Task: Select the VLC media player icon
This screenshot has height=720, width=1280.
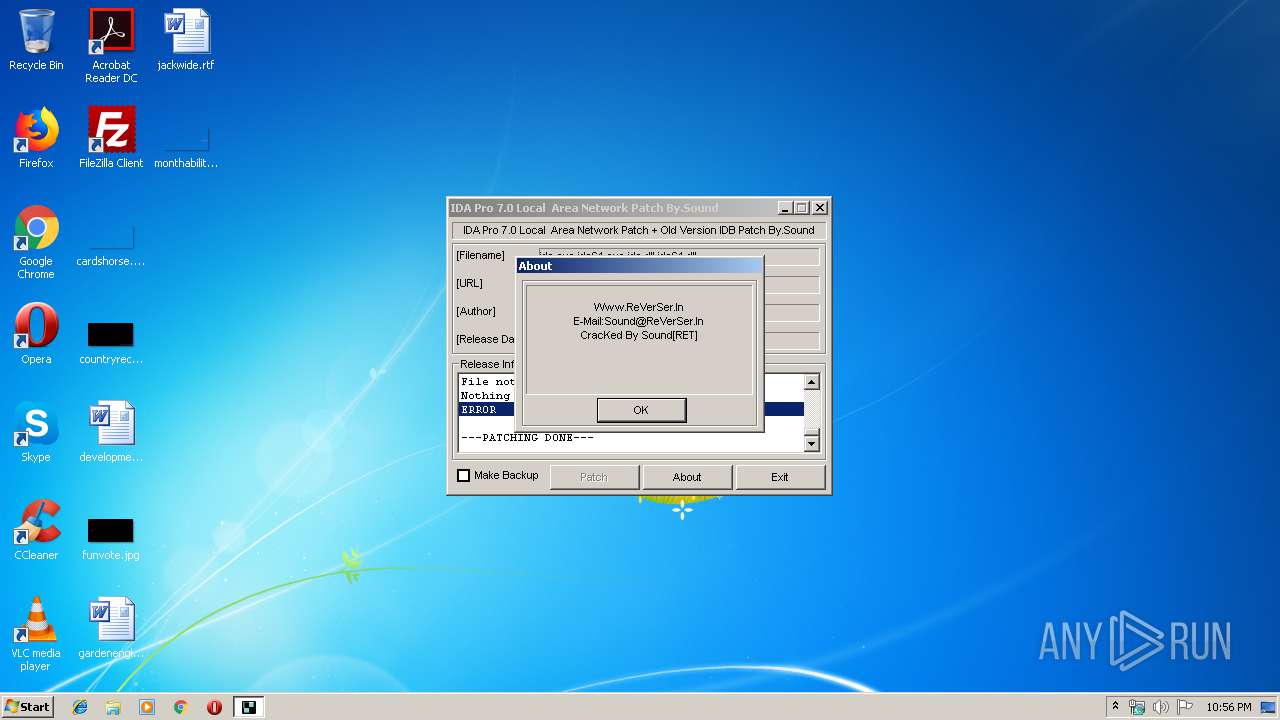Action: pyautogui.click(x=36, y=634)
